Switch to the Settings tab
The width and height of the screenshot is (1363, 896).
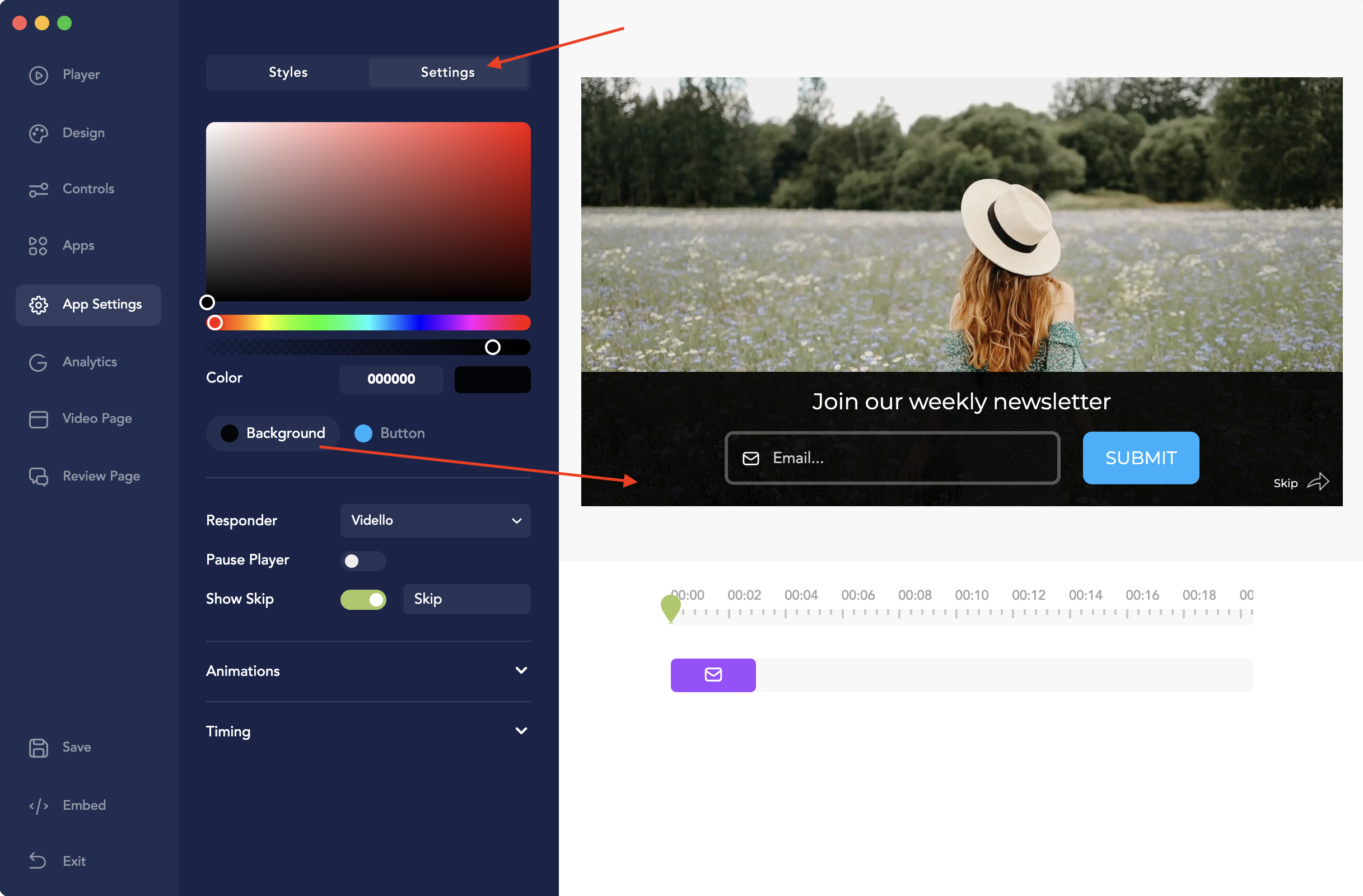point(447,73)
